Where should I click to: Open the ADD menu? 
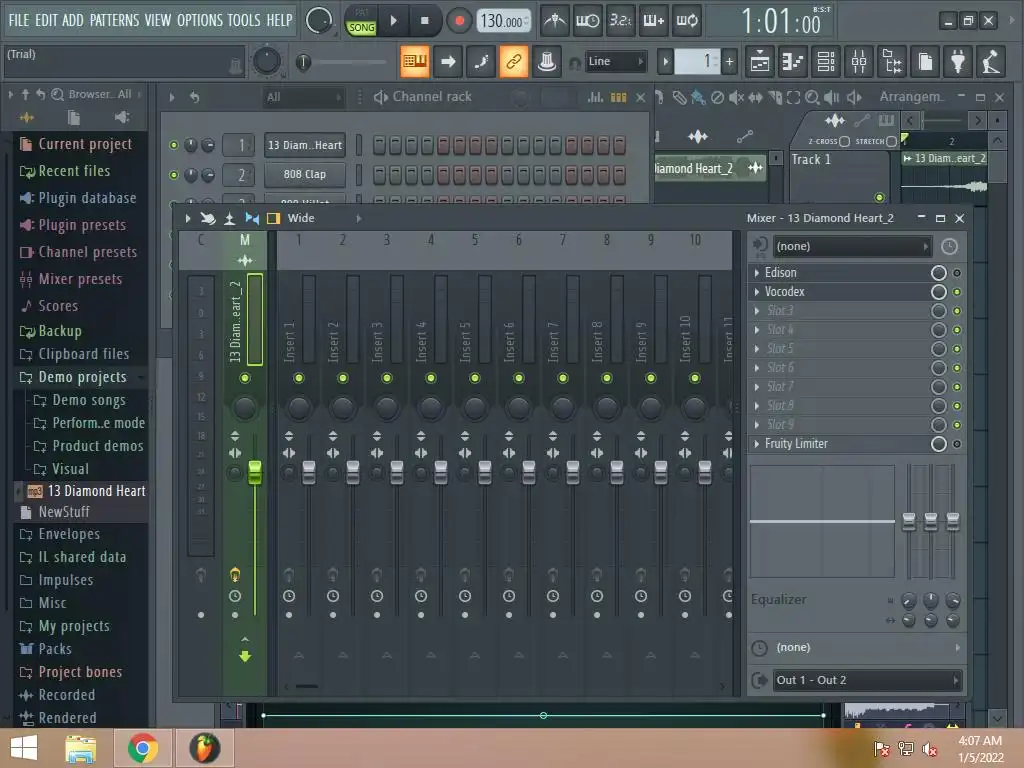pos(72,20)
